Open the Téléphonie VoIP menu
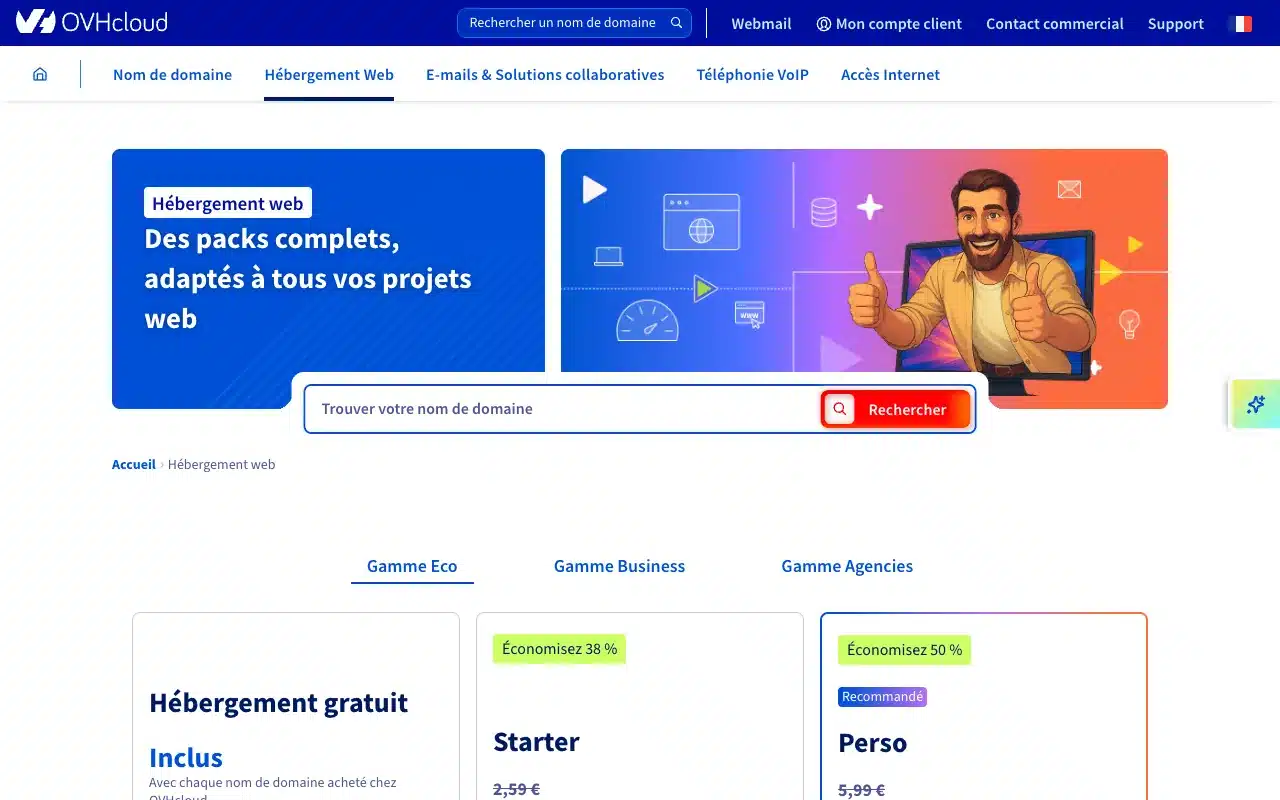The height and width of the screenshot is (800, 1280). 753,74
